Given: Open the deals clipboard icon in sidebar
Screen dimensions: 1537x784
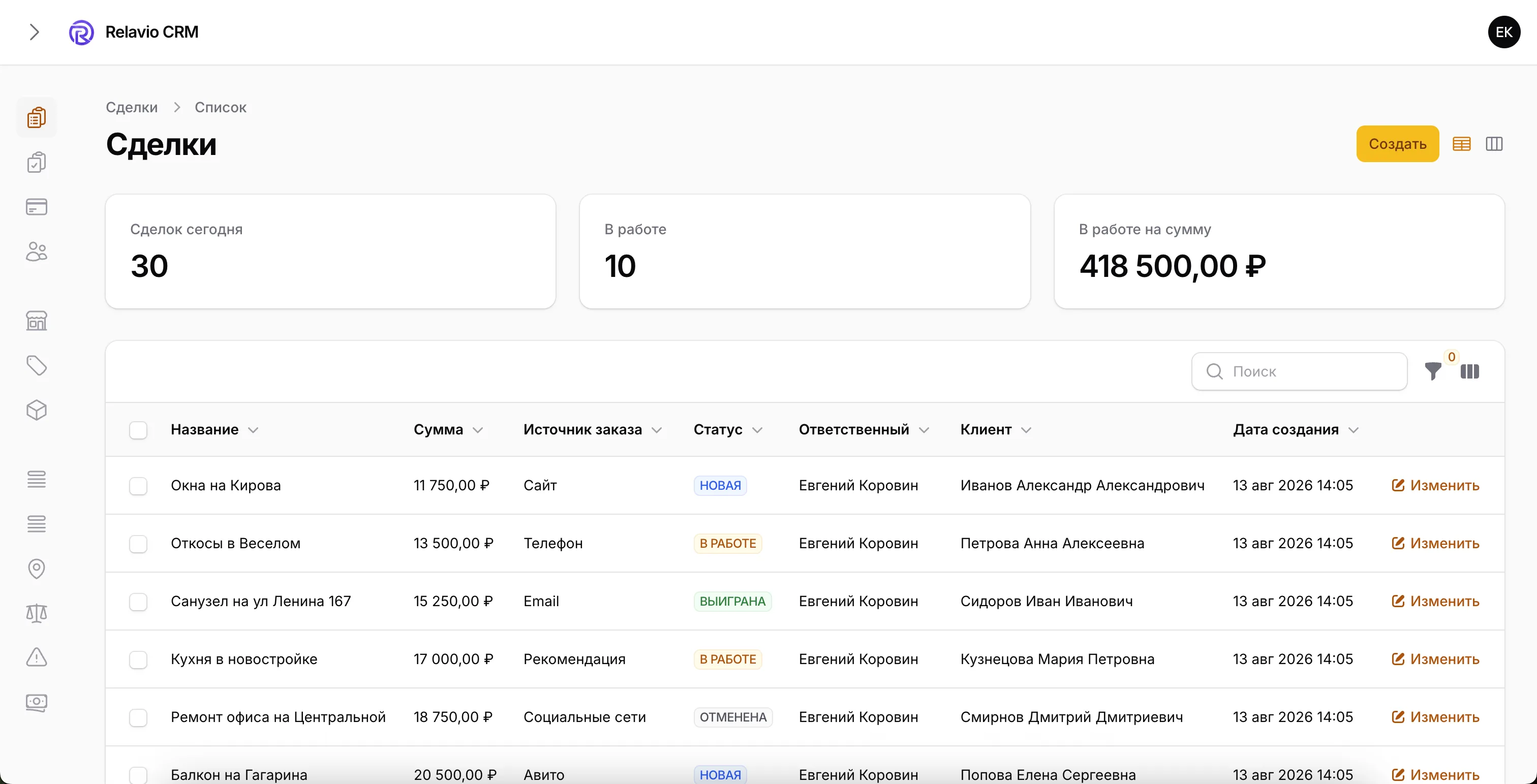Looking at the screenshot, I should (37, 117).
